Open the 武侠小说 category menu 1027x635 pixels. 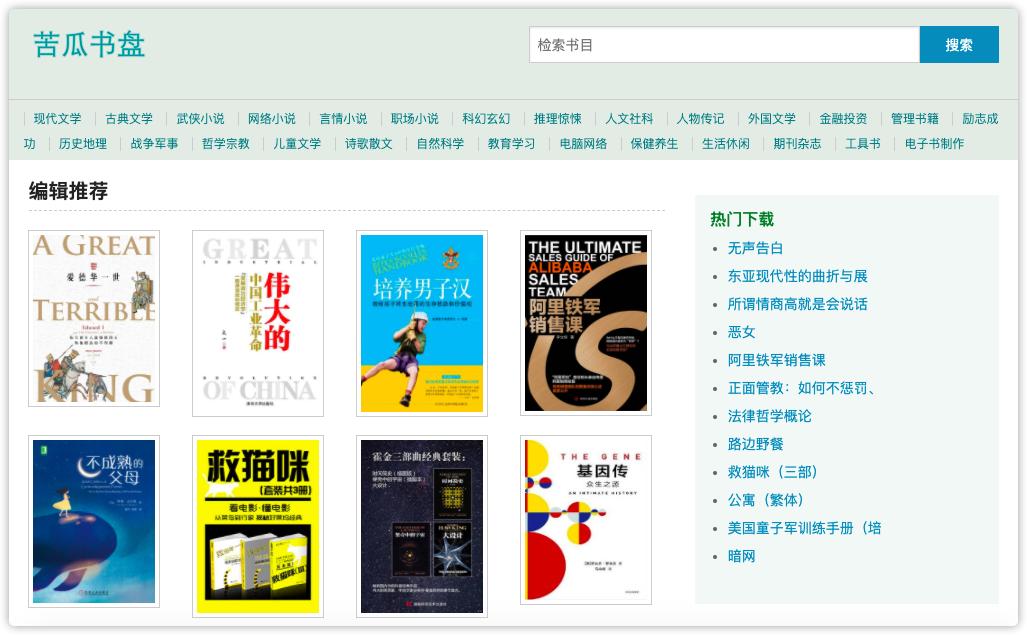click(200, 118)
